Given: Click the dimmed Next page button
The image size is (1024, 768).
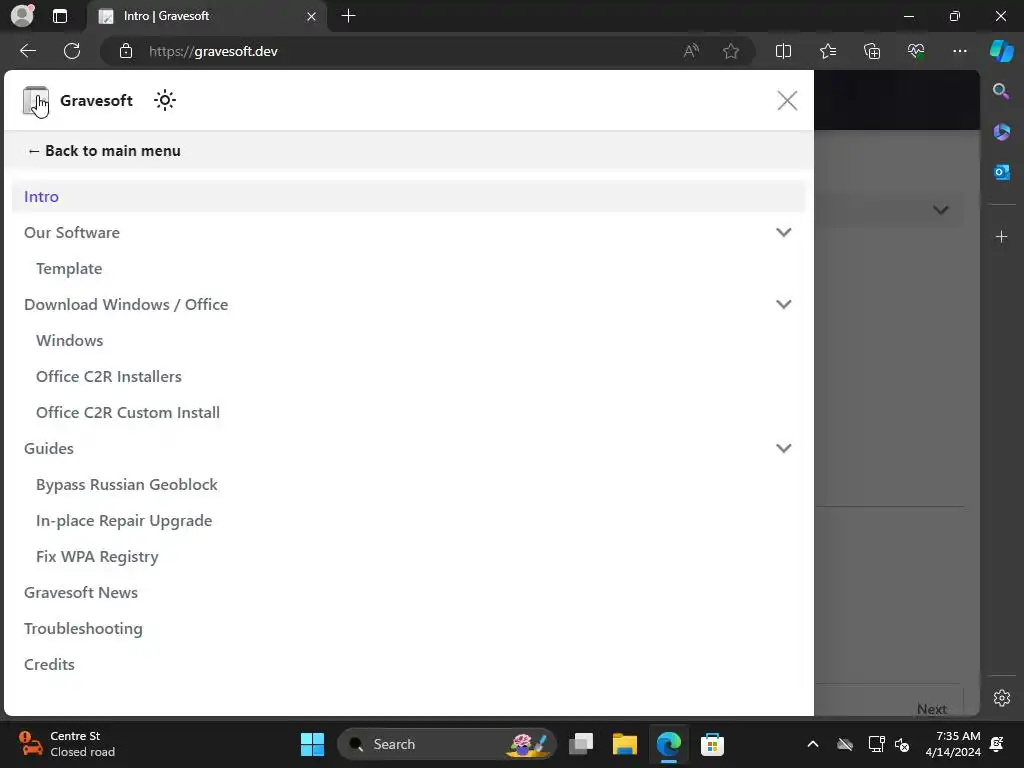Looking at the screenshot, I should [931, 709].
